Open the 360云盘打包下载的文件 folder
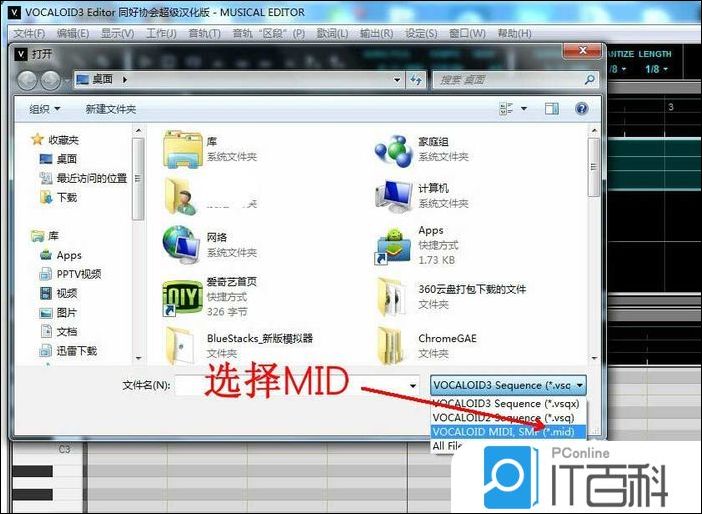Screen dimensions: 702x514 393,296
